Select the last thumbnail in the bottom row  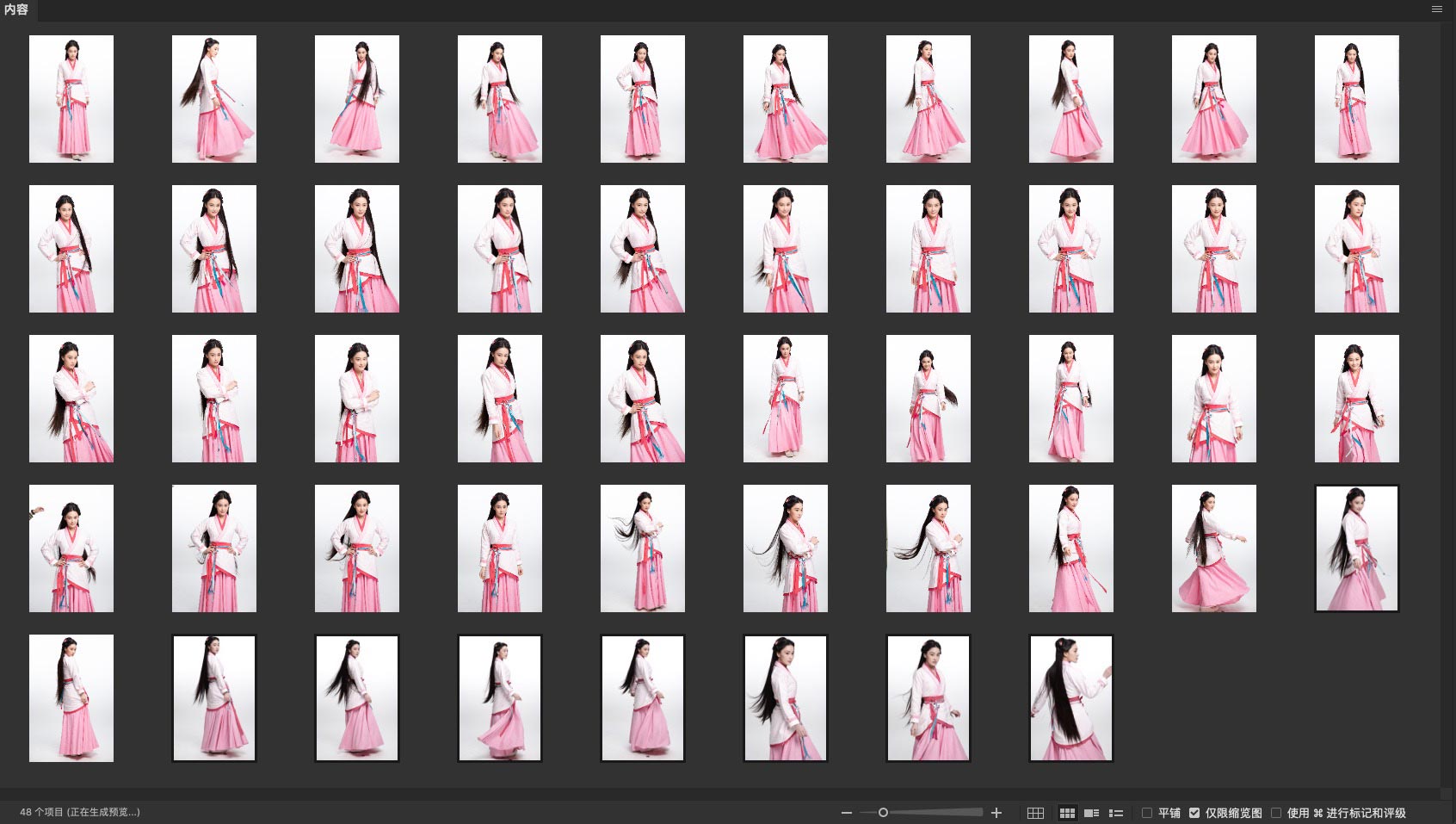tap(1070, 698)
